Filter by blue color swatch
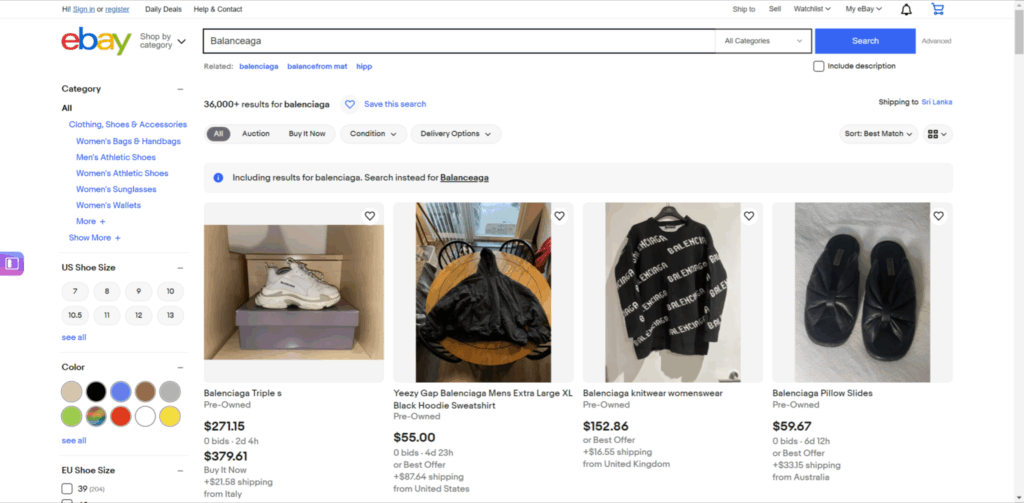This screenshot has width=1024, height=503. click(121, 391)
